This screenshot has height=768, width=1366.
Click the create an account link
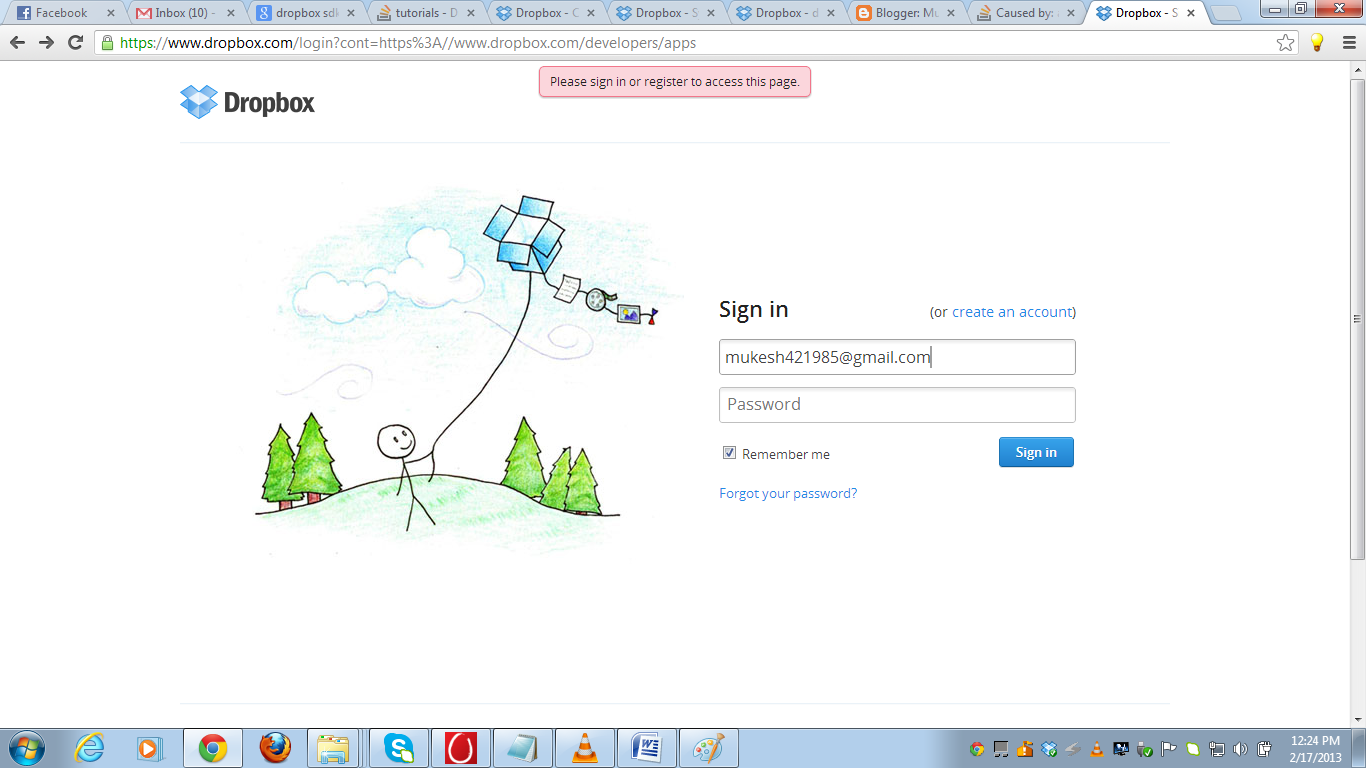[x=1012, y=312]
